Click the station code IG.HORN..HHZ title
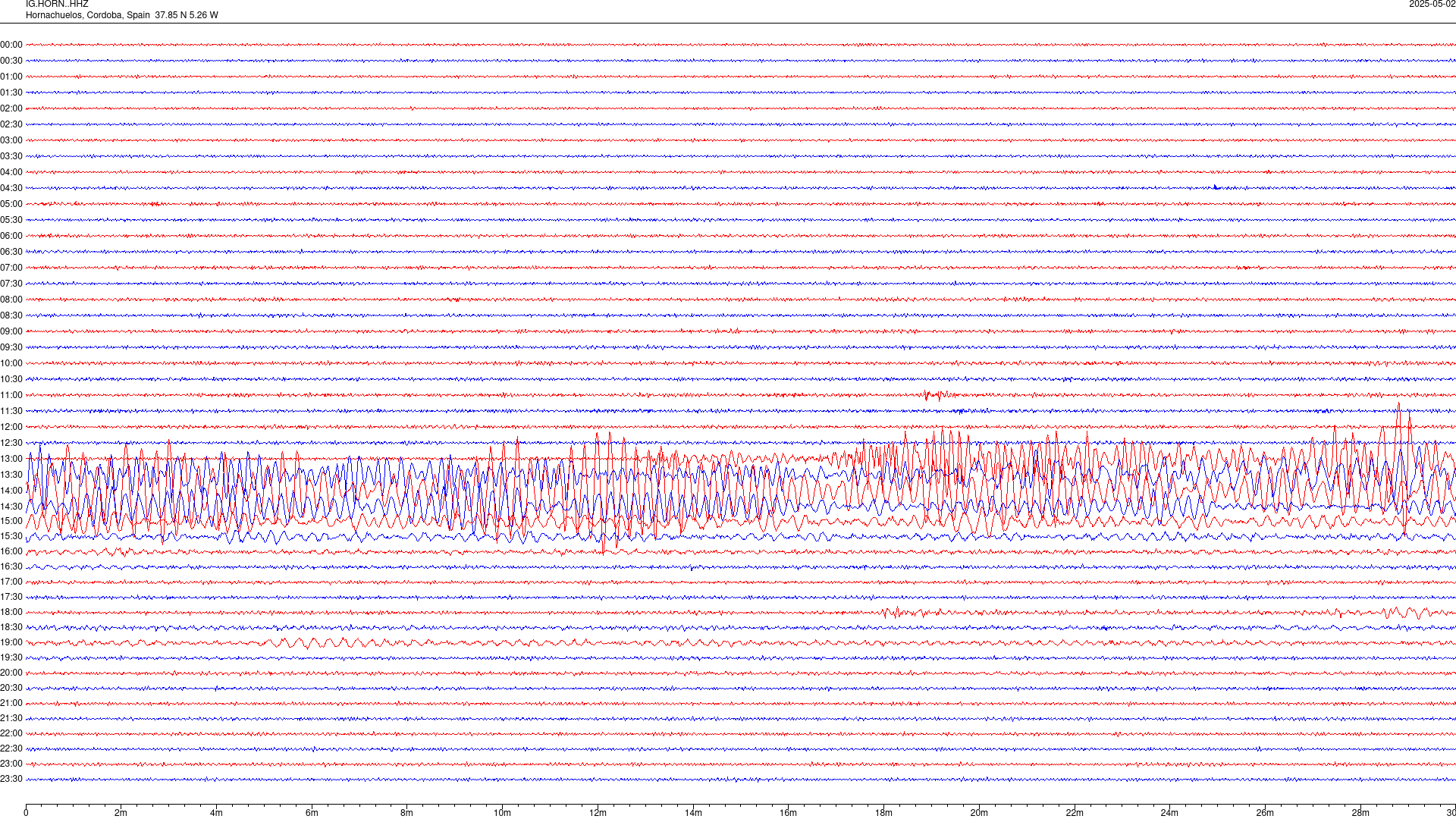 pos(57,4)
